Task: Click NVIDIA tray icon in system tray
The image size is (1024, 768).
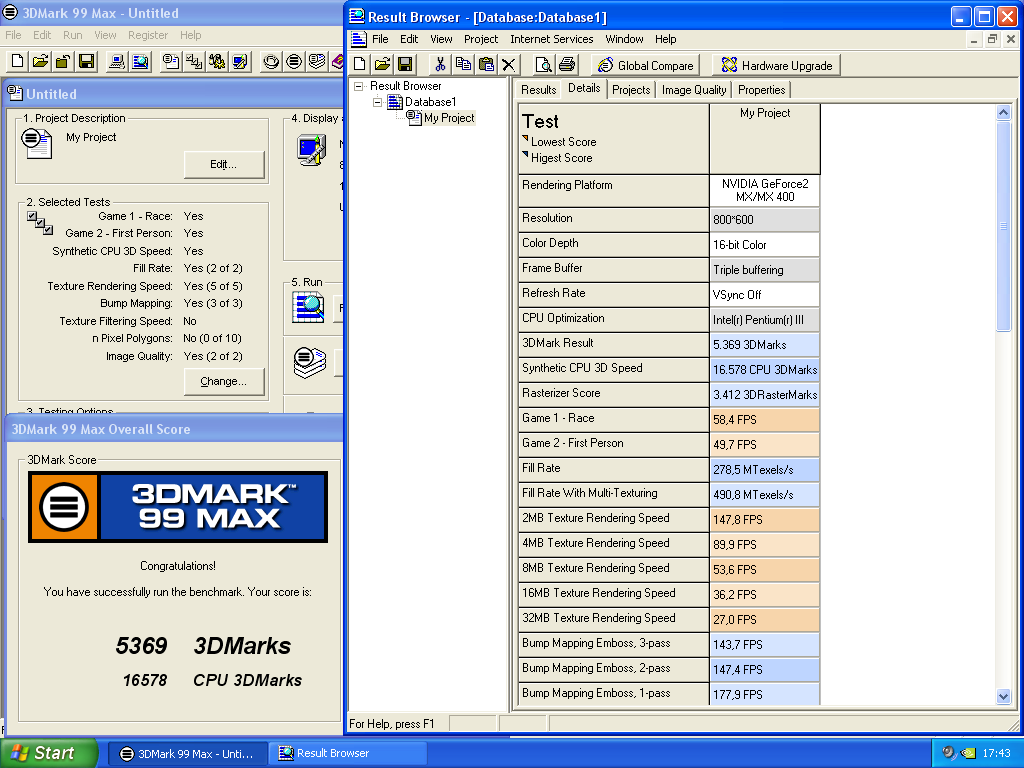Action: (x=968, y=753)
